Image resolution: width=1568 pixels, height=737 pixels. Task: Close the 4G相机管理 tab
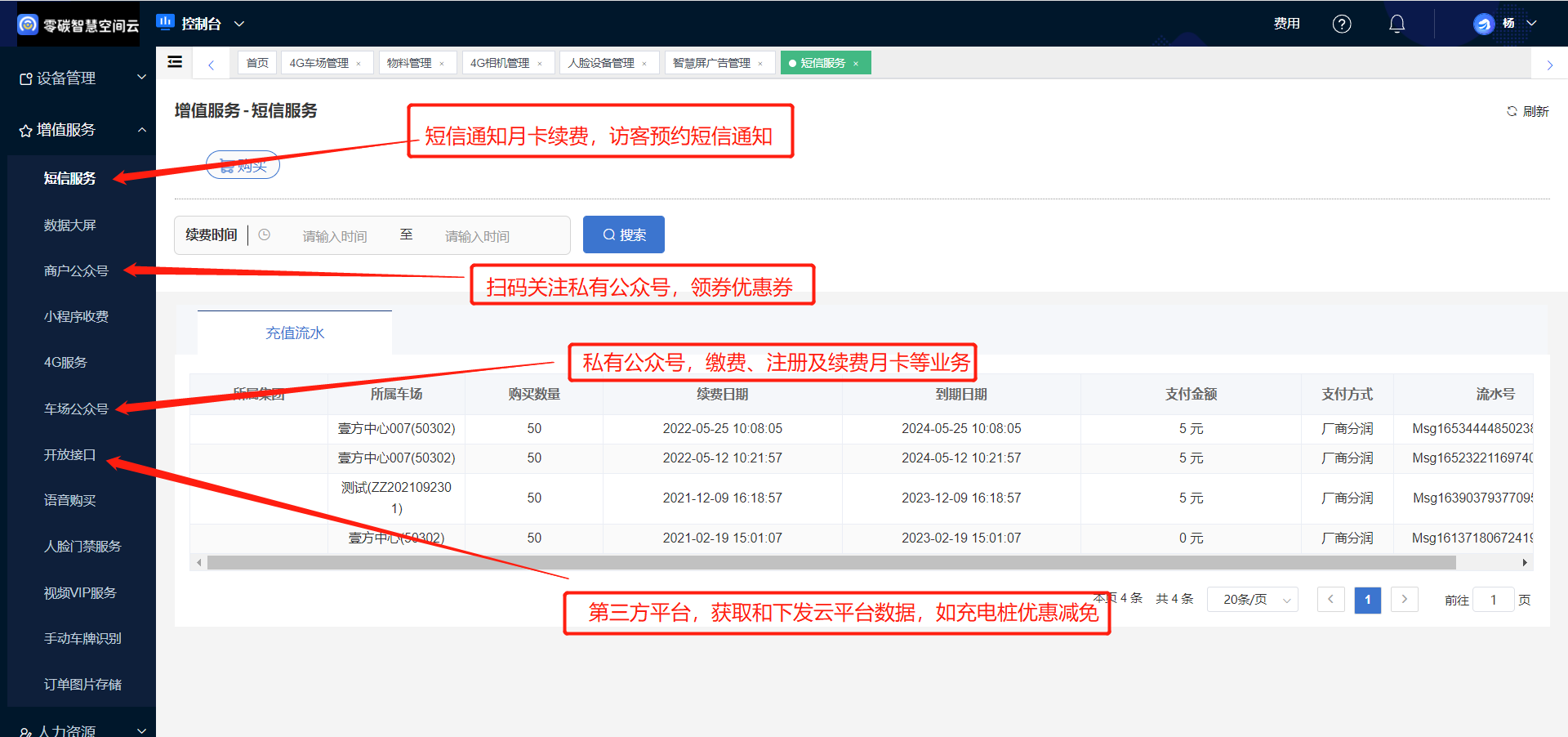540,64
